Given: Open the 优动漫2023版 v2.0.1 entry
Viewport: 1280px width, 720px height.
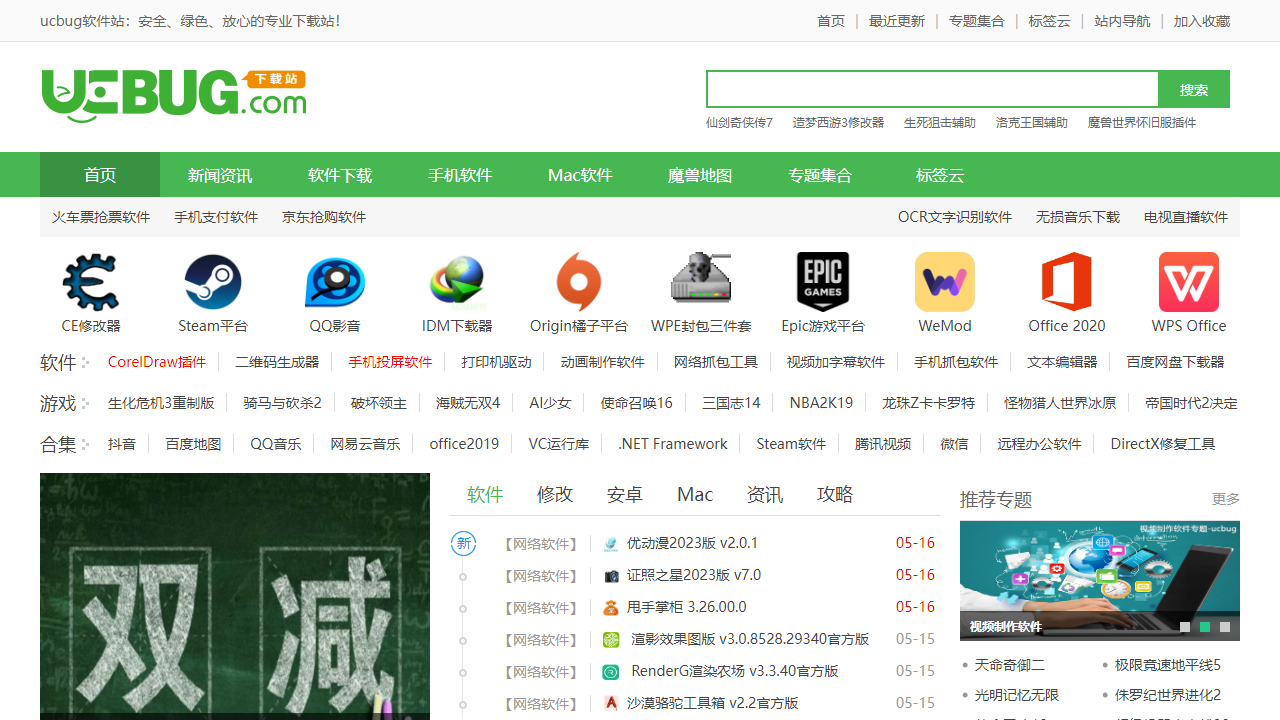Looking at the screenshot, I should (x=692, y=543).
